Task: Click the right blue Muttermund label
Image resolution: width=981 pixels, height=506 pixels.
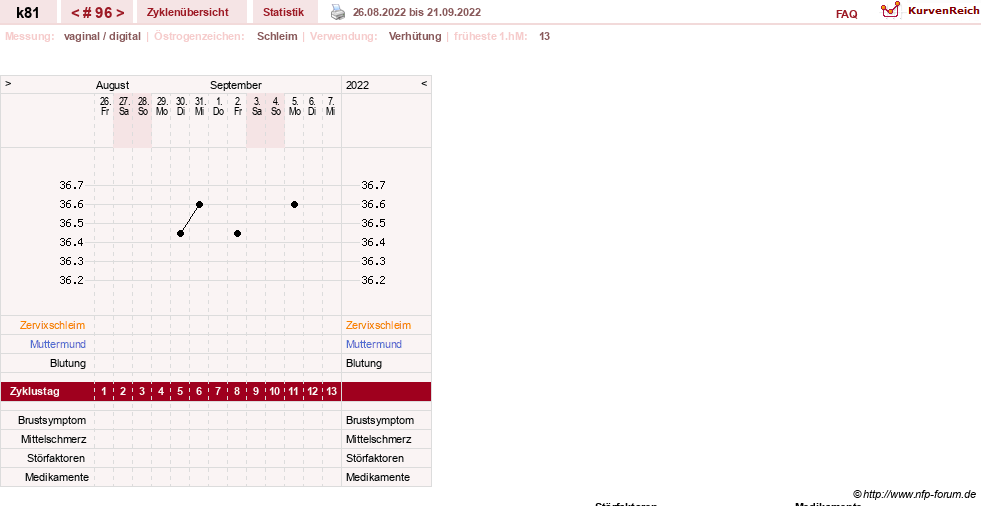Action: pyautogui.click(x=374, y=344)
